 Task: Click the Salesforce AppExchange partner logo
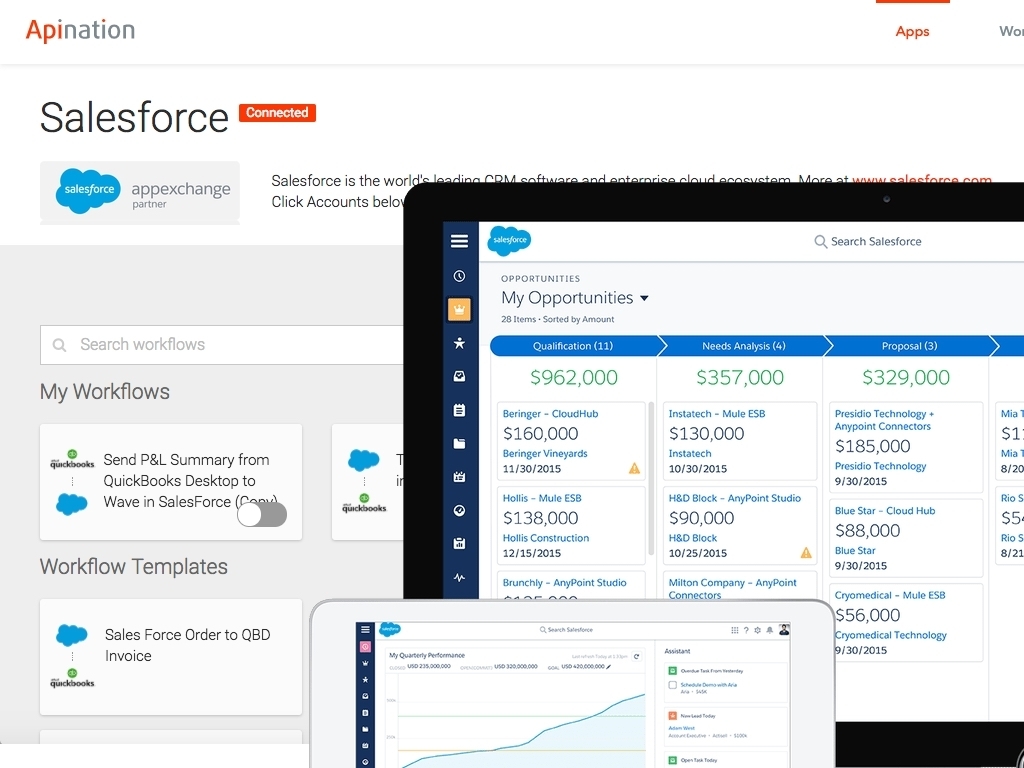point(140,192)
